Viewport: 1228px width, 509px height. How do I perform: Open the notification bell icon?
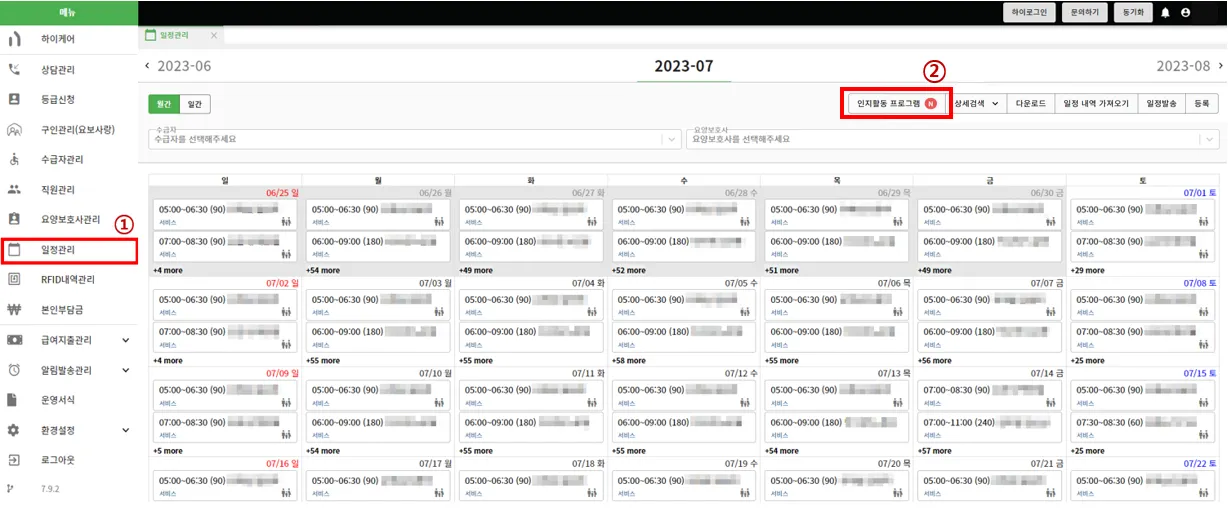1165,13
